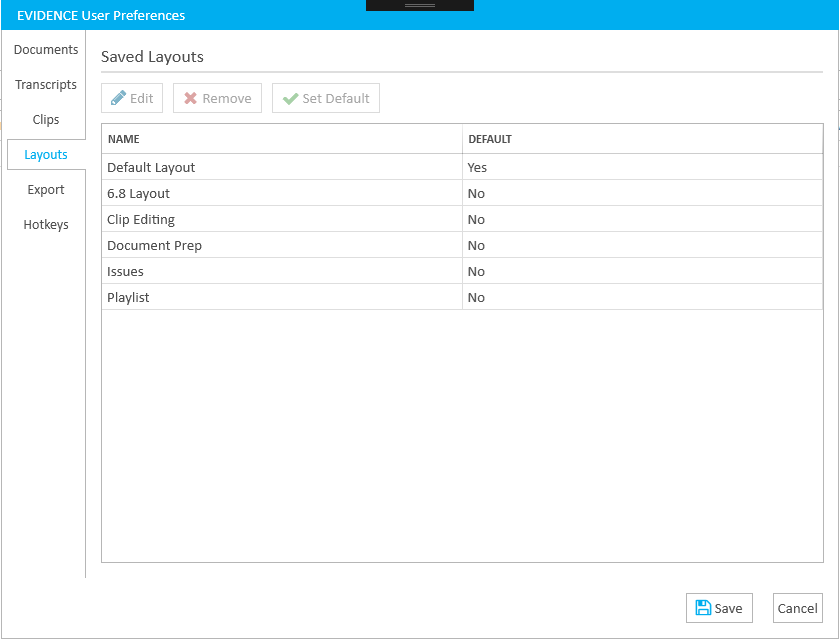Select the Default Layout row
The width and height of the screenshot is (840, 640).
[x=151, y=168]
